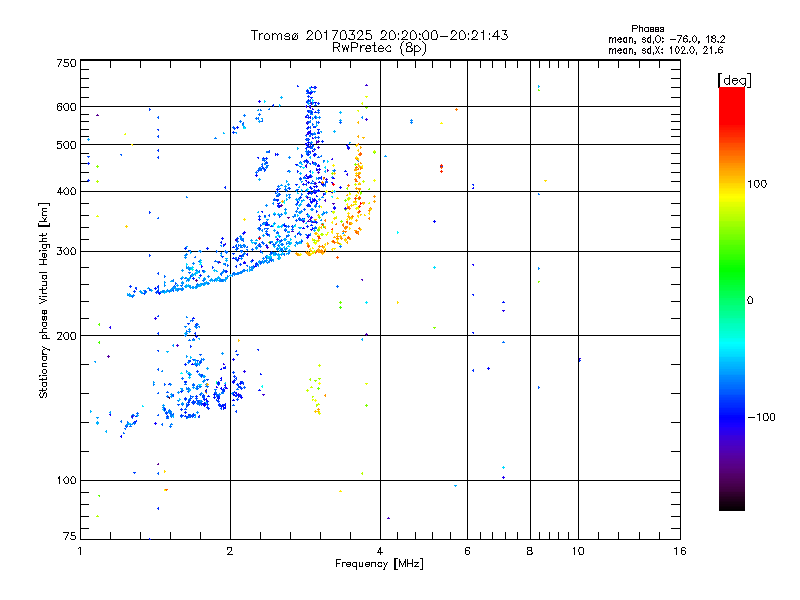Click the black bottom of the colorbar
Screen dimensions: 800x600
(x=732, y=503)
